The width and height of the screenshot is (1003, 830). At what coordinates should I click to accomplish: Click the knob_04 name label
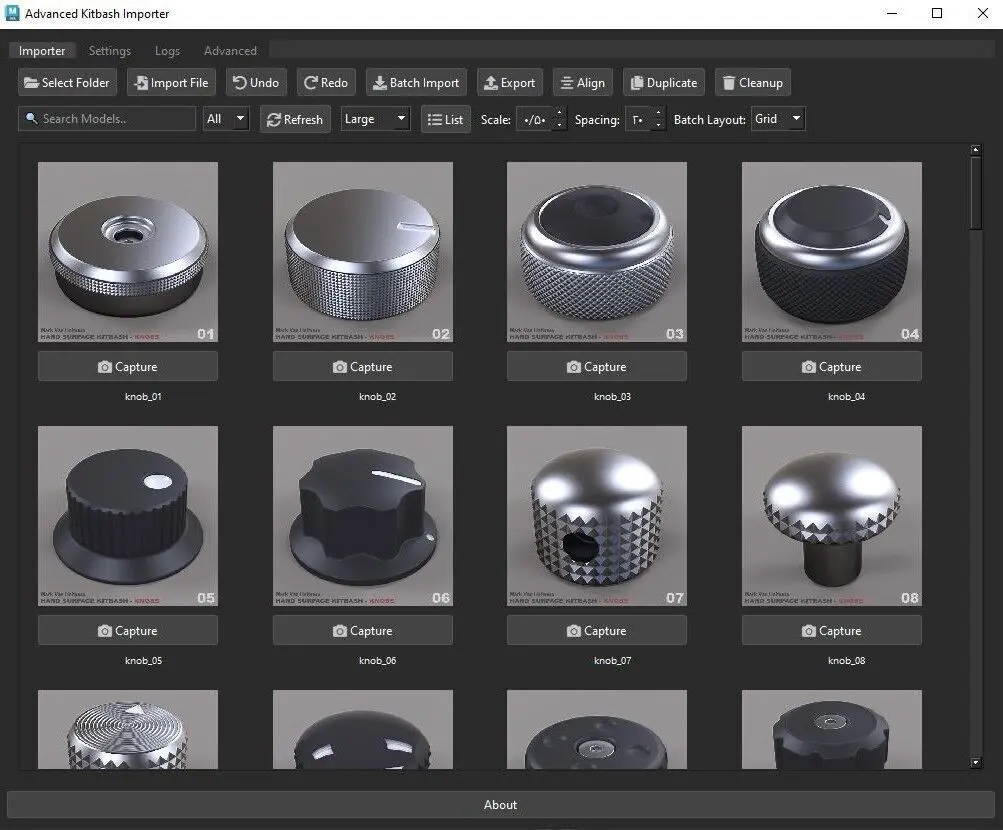click(846, 396)
